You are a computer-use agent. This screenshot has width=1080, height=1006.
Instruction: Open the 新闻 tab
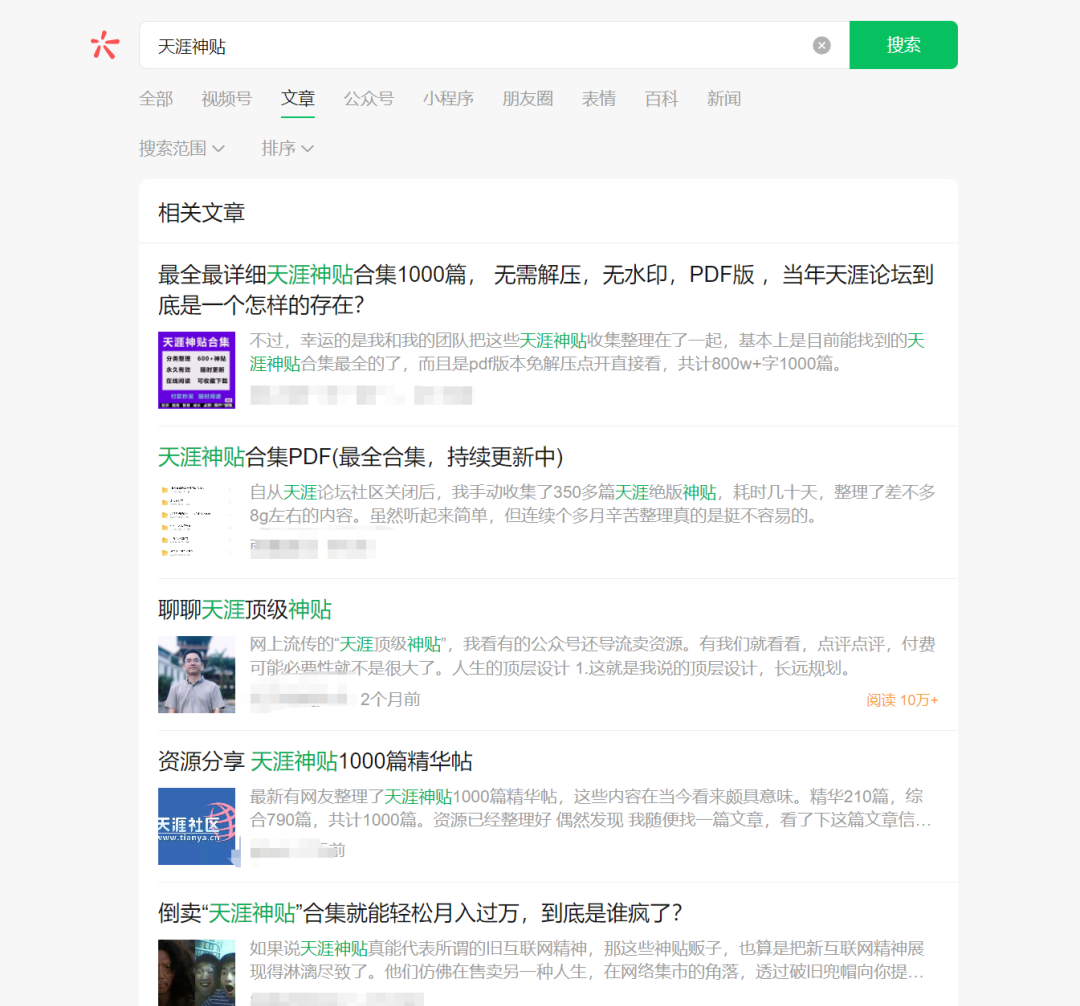point(724,99)
